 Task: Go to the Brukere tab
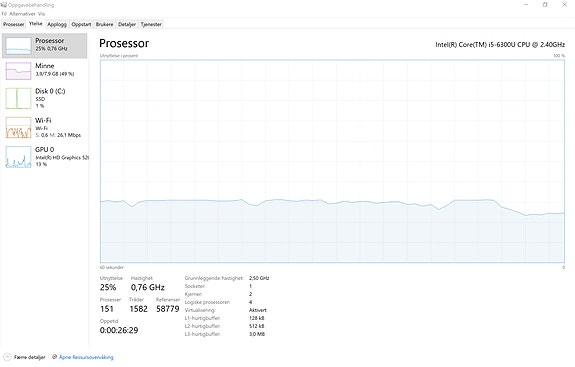point(105,25)
